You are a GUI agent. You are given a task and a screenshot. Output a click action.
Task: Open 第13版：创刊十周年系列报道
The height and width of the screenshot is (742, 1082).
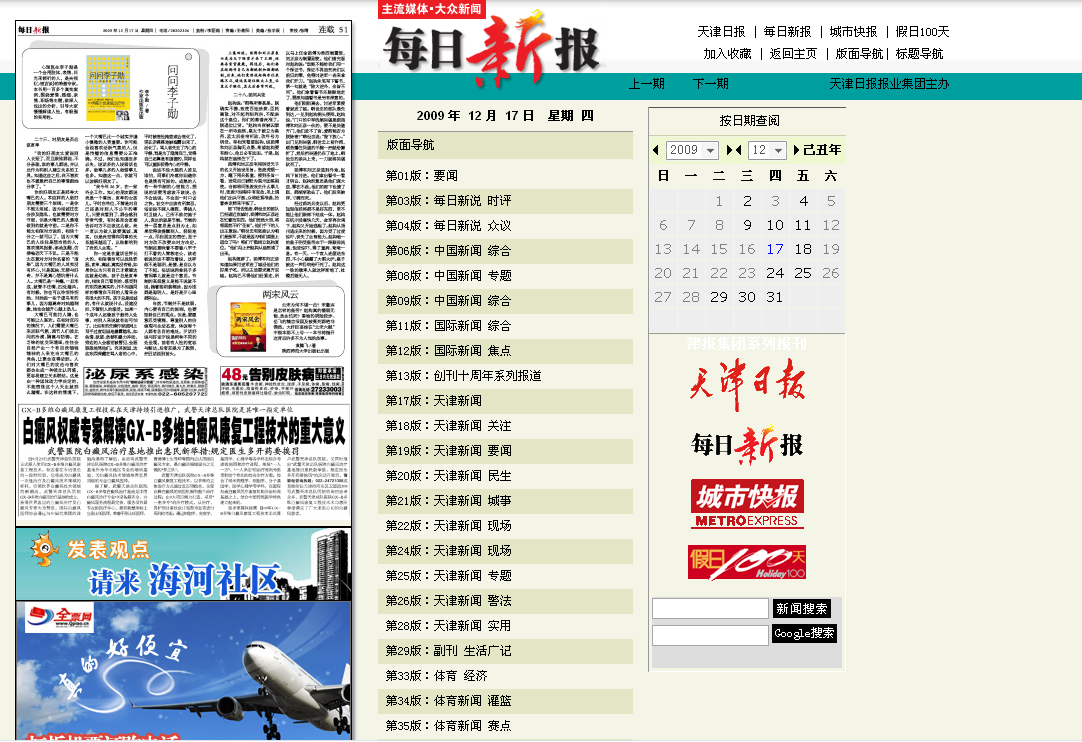(x=463, y=376)
